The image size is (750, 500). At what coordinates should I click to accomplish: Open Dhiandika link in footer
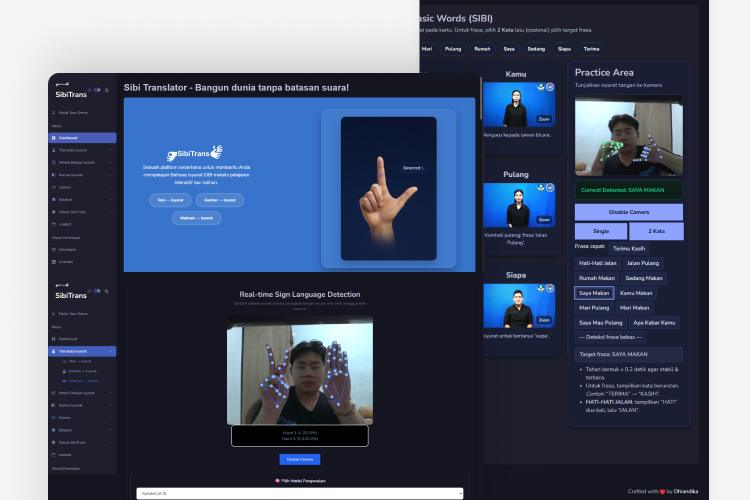click(685, 491)
